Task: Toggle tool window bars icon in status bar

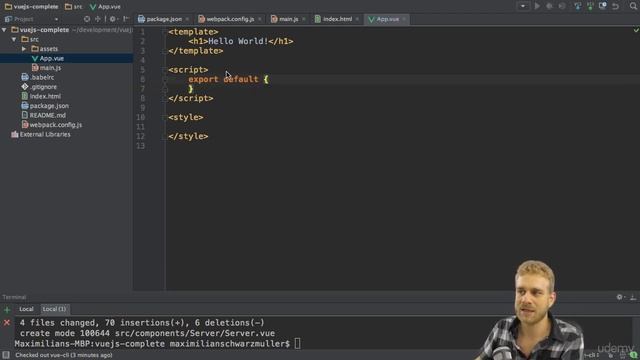Action: (6, 355)
